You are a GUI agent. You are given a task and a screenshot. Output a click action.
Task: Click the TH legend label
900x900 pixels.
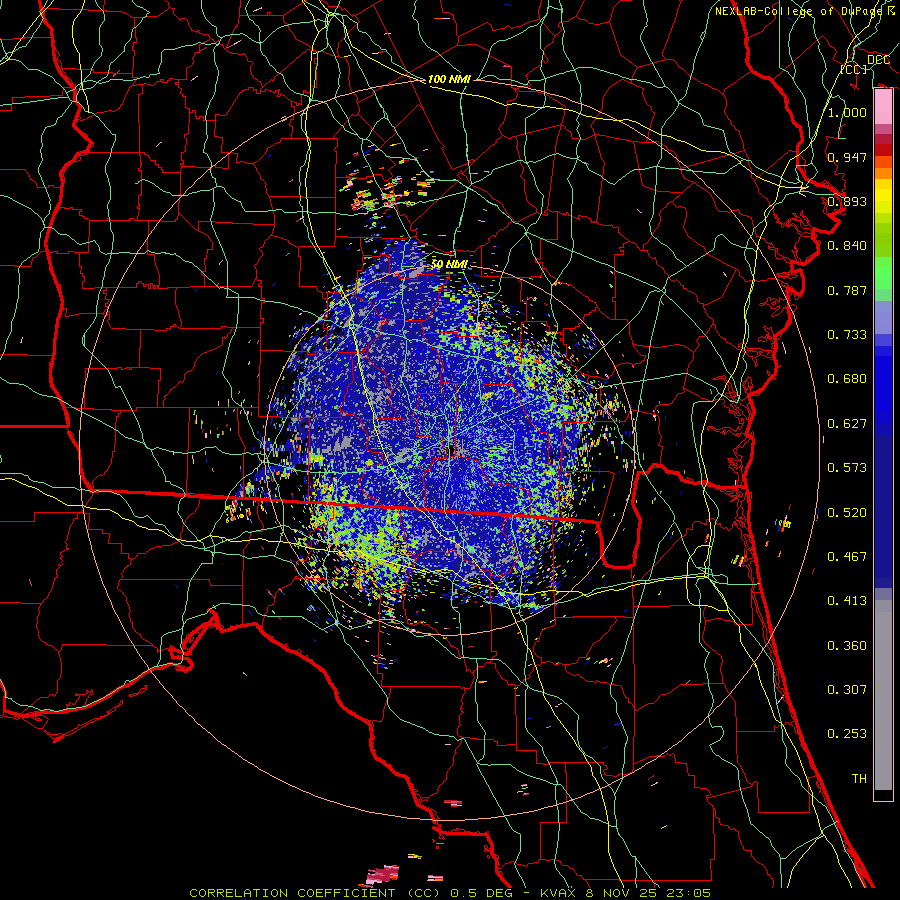859,779
